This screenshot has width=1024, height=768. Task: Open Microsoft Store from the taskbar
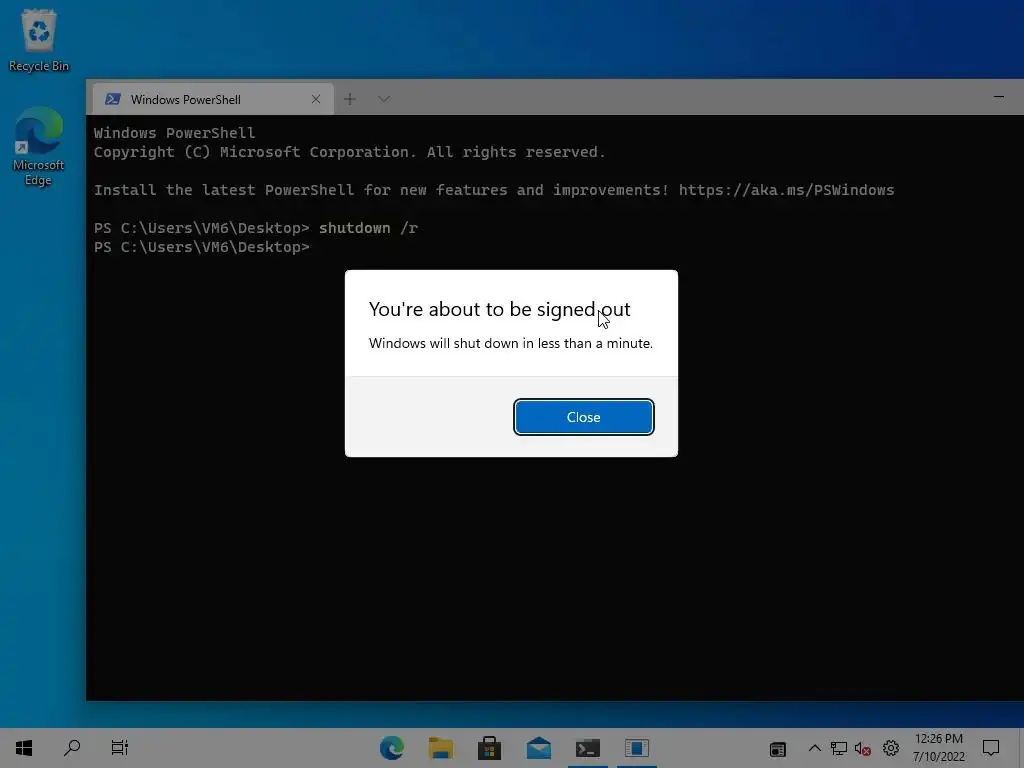click(489, 748)
